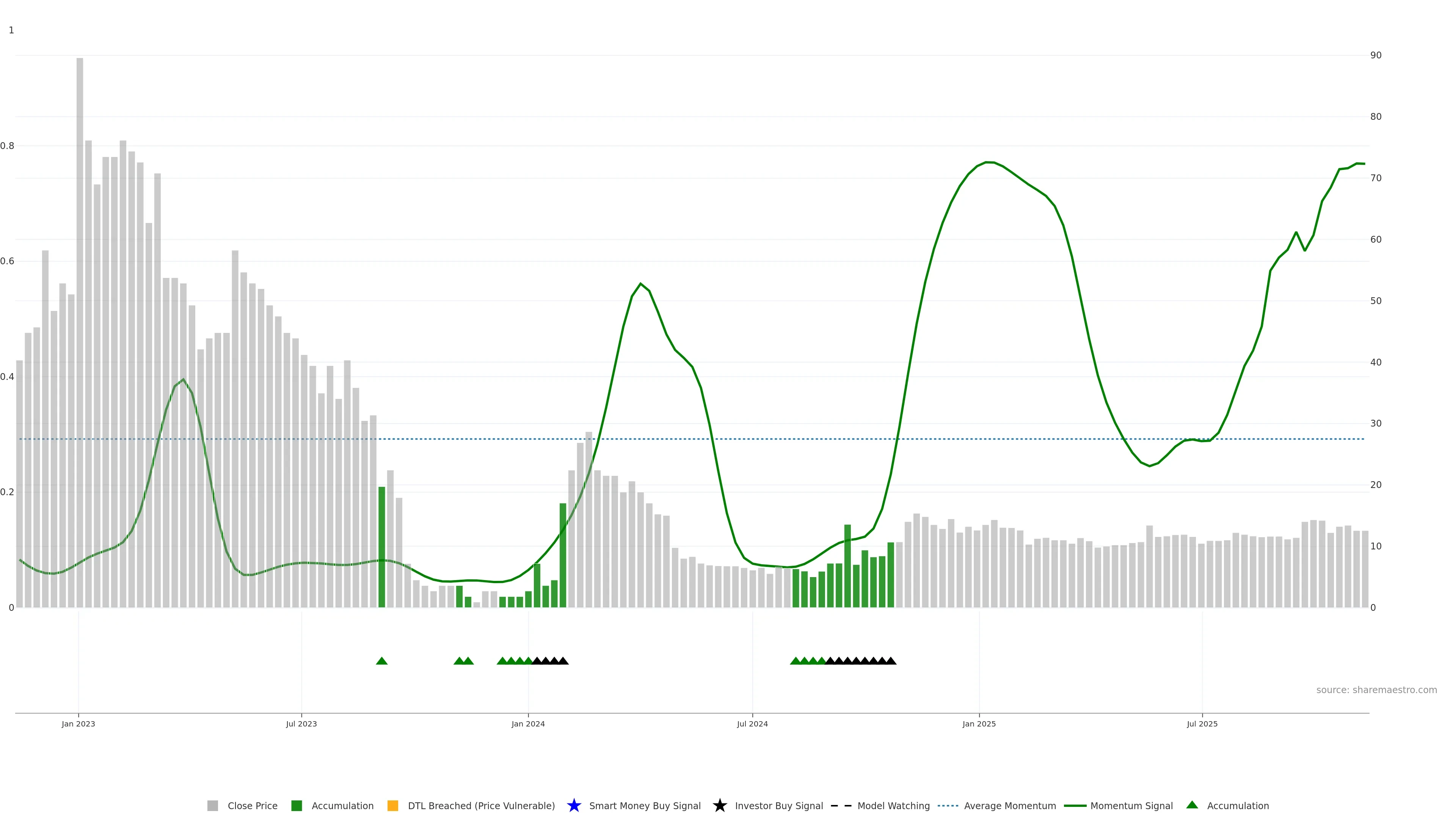Toggle the Close Price series label
1456x819 pixels.
(252, 805)
